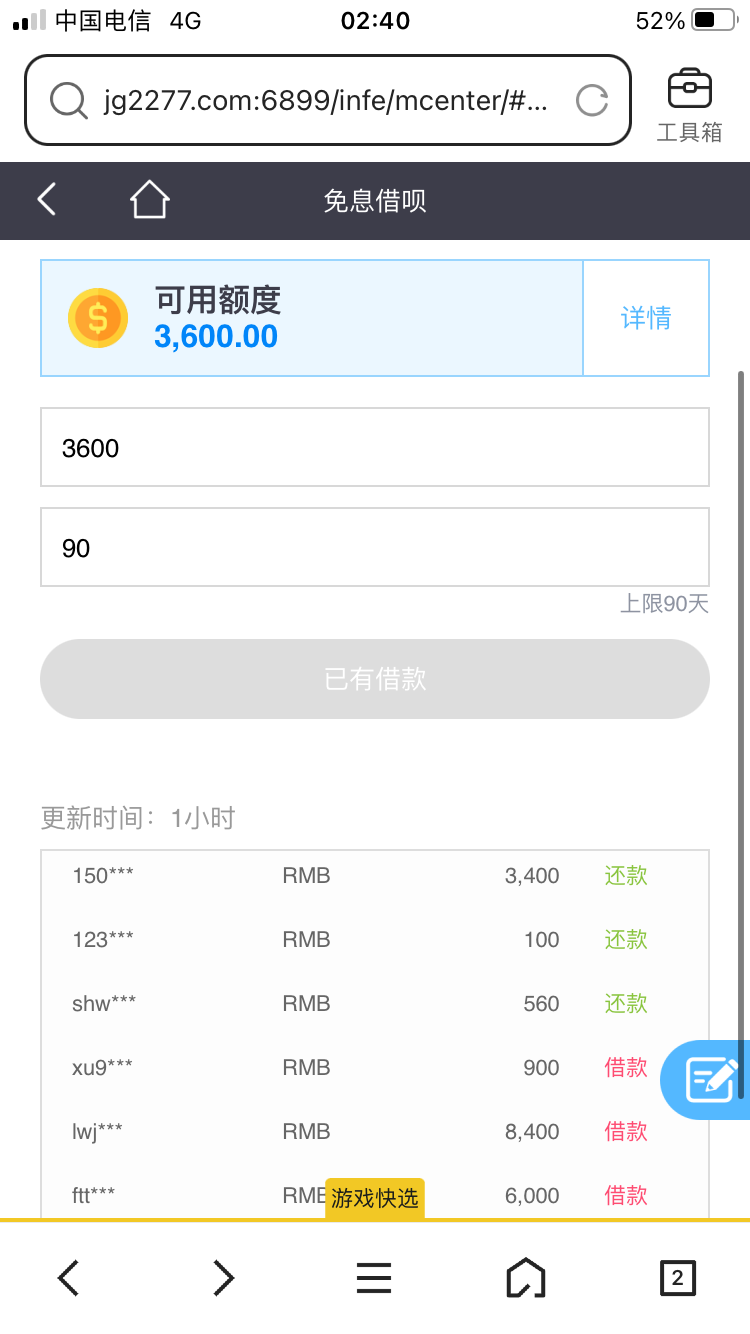The width and height of the screenshot is (750, 1334).
Task: Tap the back arrow in page header
Action: [x=47, y=200]
